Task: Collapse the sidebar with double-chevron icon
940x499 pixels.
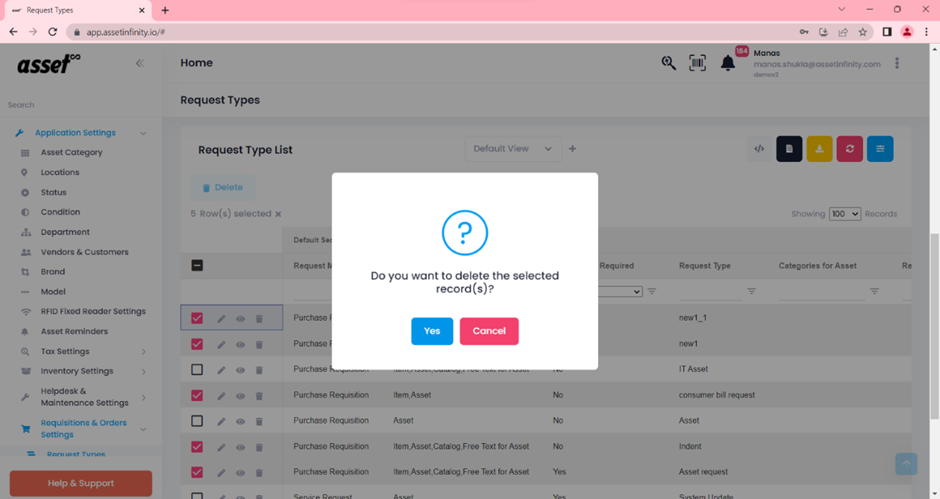Action: pos(140,63)
